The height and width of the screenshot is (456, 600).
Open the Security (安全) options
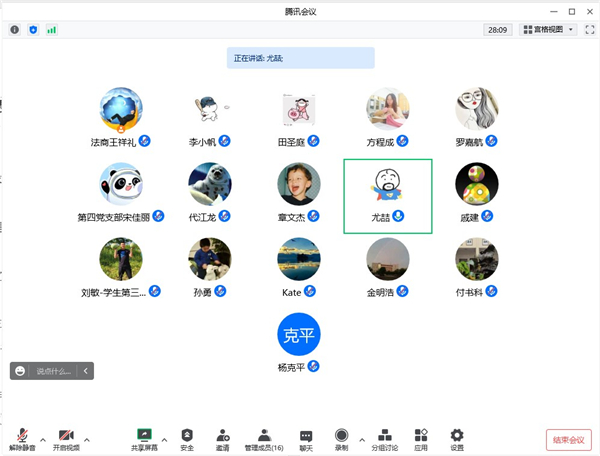point(187,439)
